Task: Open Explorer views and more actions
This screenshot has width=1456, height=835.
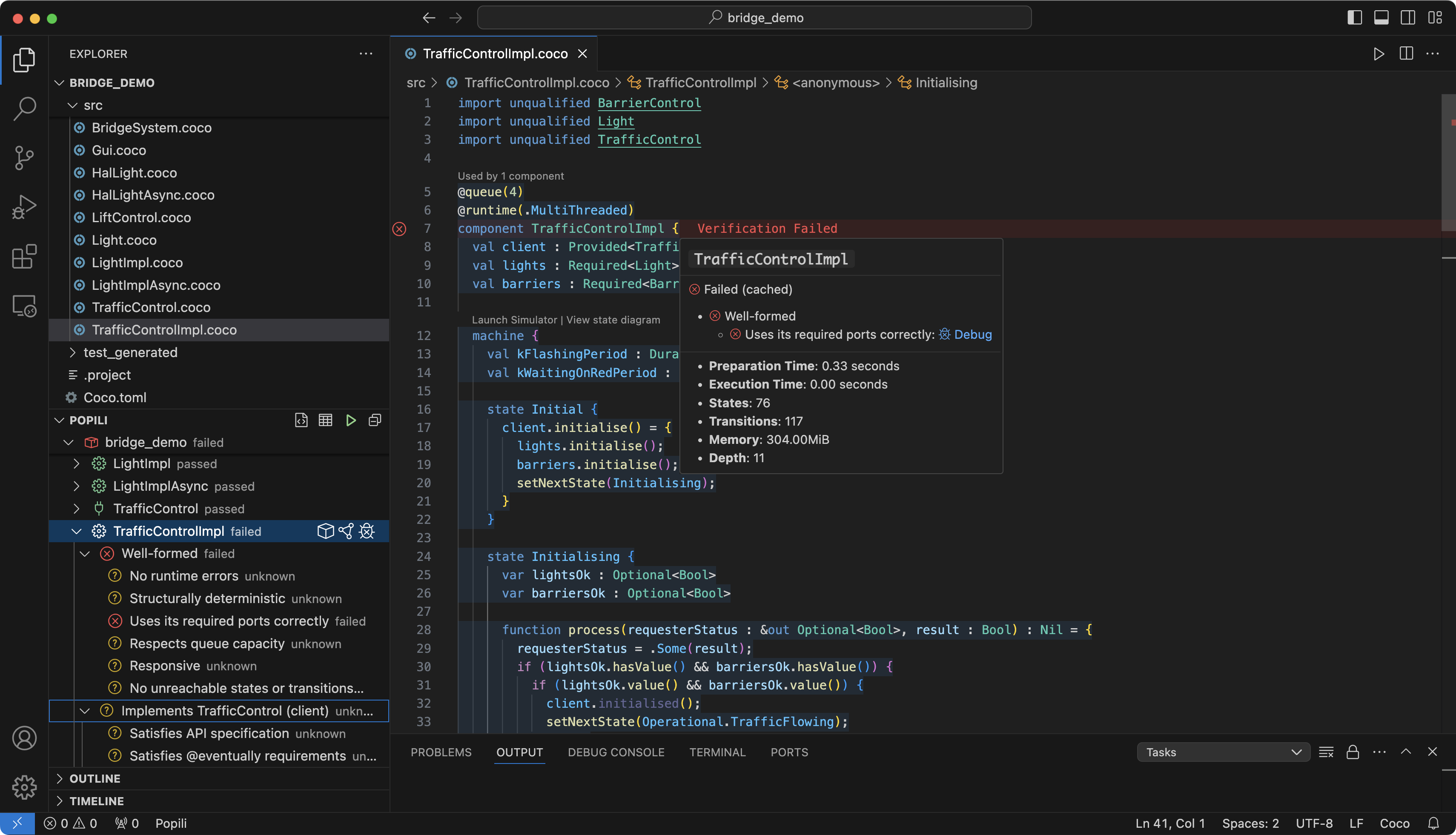Action: 366,54
